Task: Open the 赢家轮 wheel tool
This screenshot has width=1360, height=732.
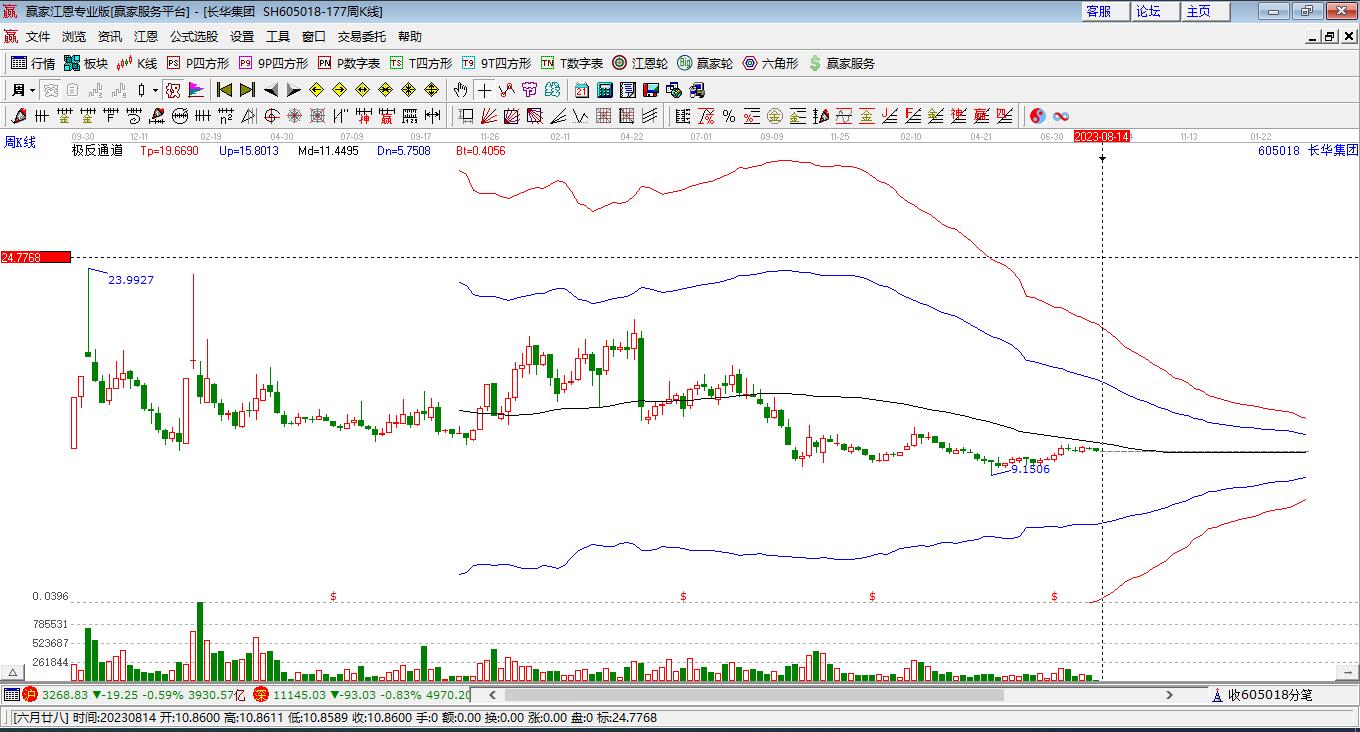Action: (705, 63)
